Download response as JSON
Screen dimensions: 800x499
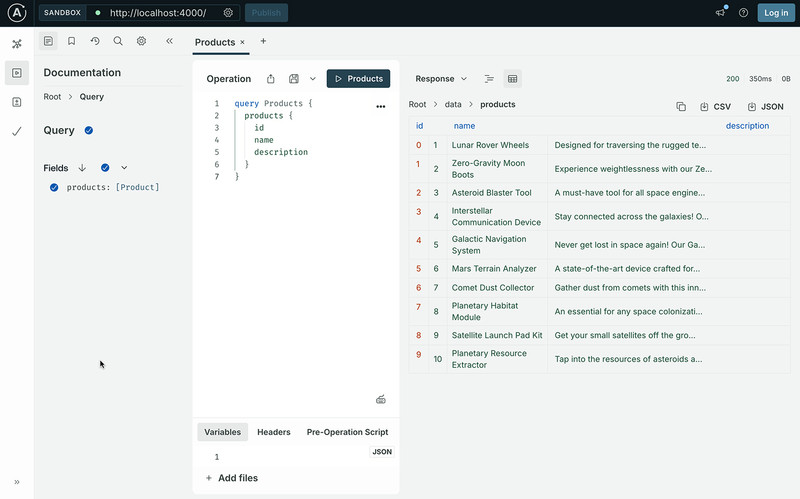pyautogui.click(x=765, y=107)
